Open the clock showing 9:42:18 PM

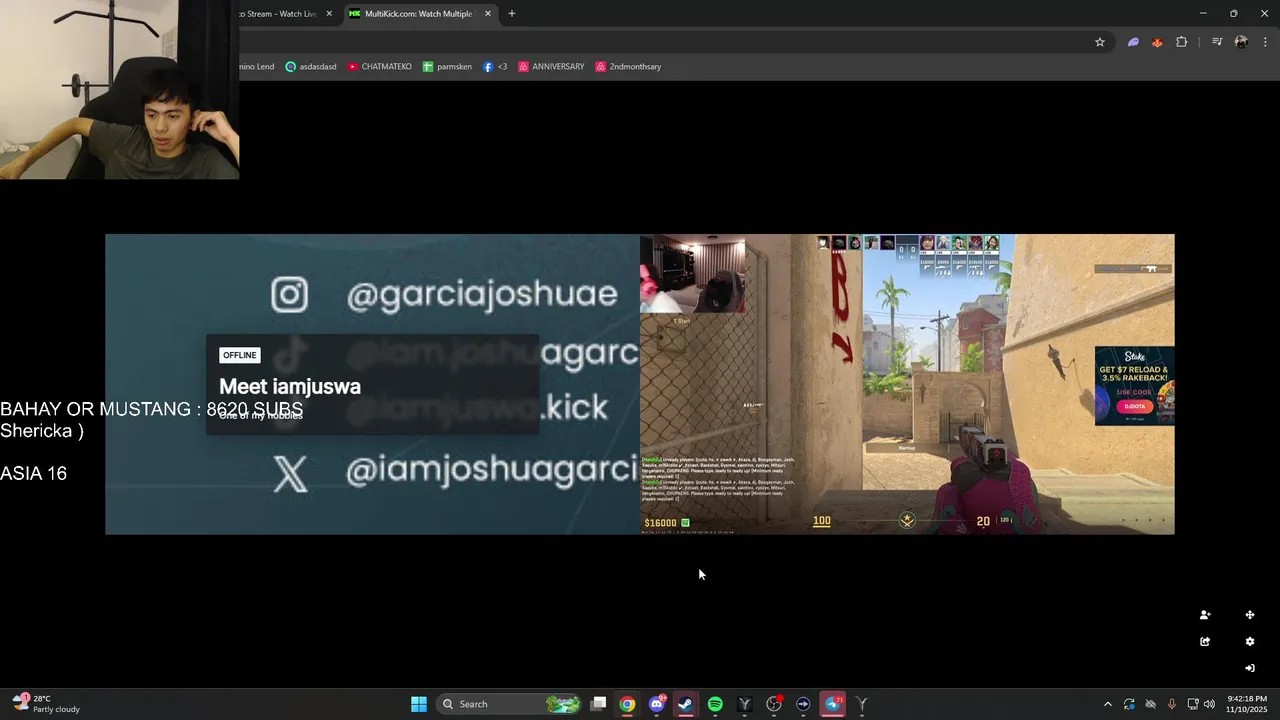1246,704
